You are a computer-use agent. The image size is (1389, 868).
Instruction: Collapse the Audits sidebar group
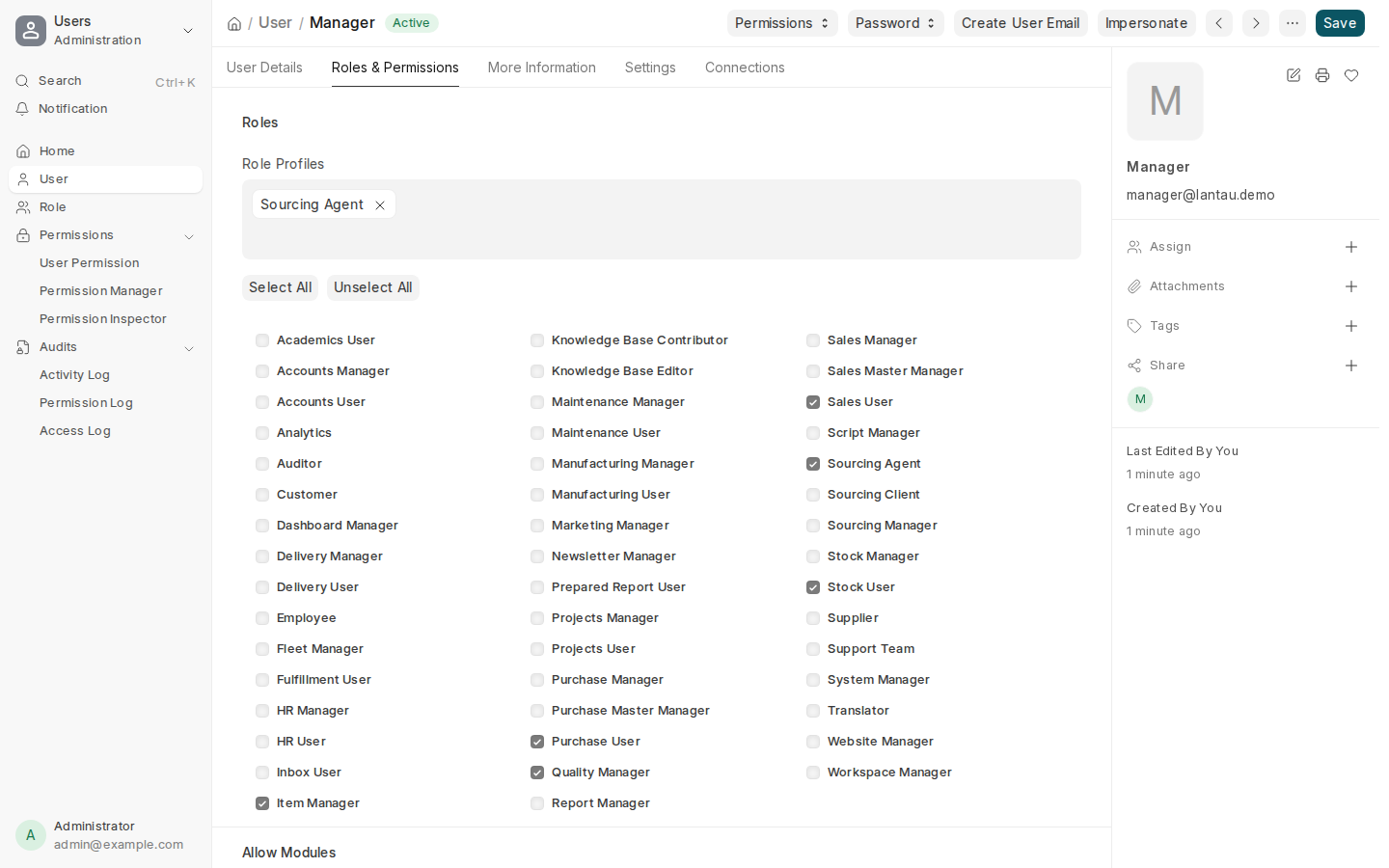click(189, 348)
